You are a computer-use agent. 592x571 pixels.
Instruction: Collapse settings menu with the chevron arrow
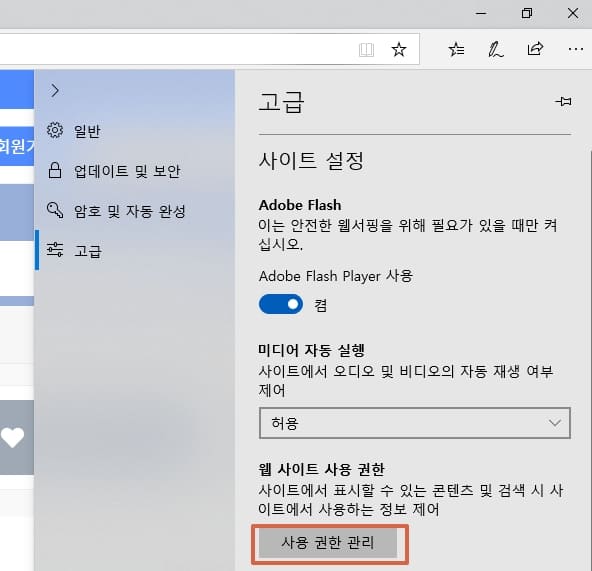click(55, 90)
